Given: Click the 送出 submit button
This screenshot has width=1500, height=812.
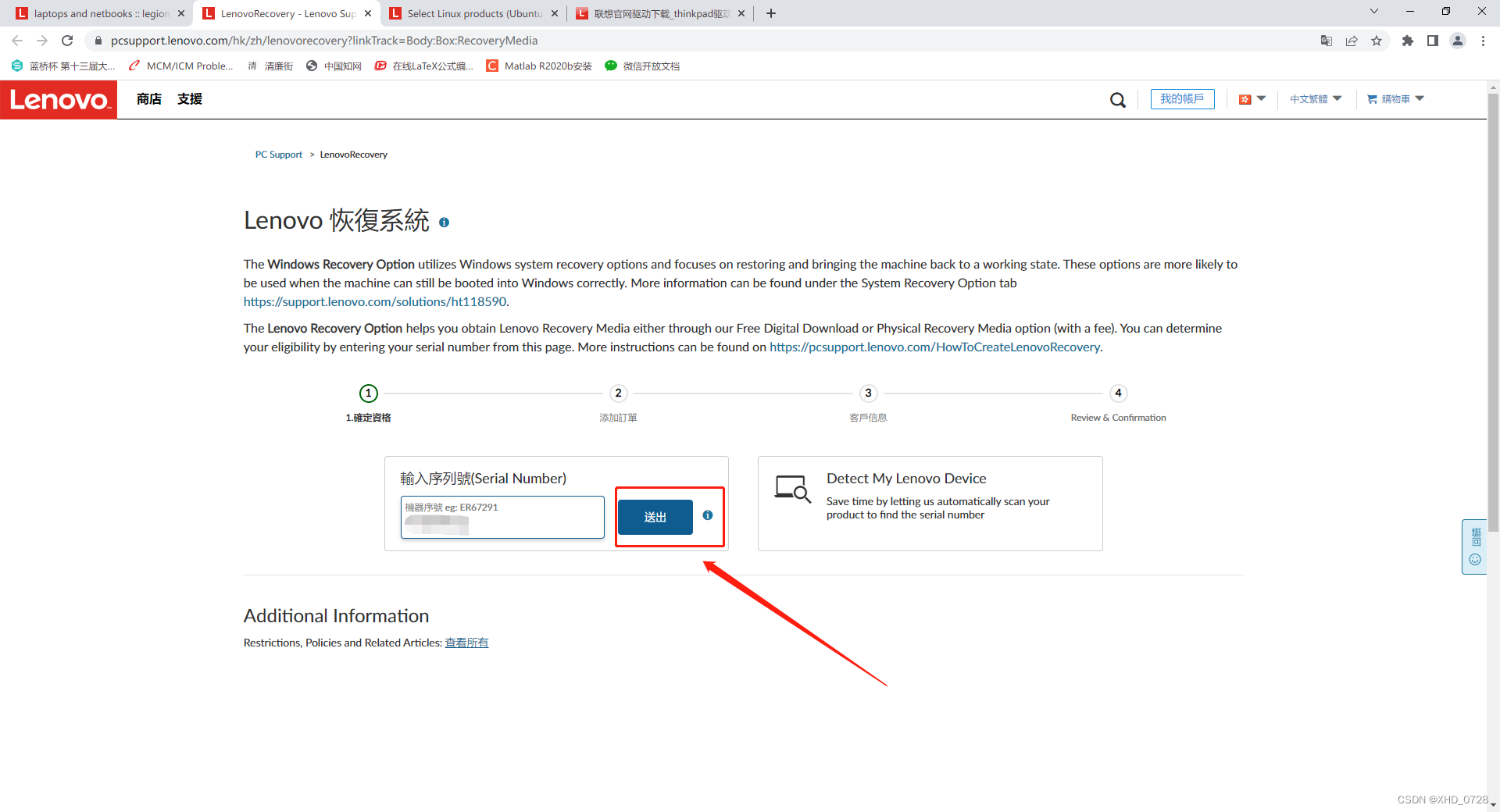Looking at the screenshot, I should click(655, 517).
